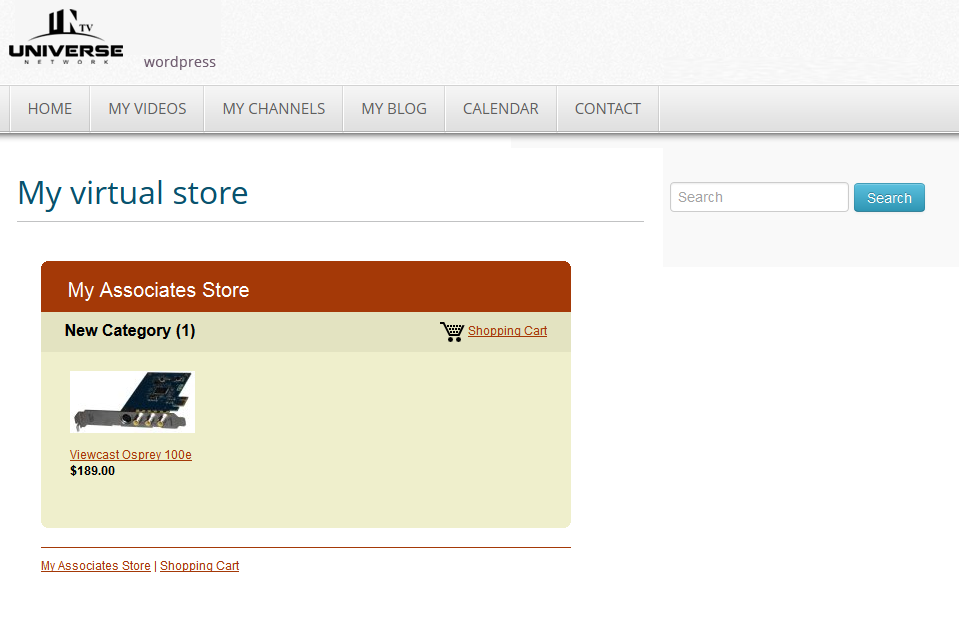Click the wordpress site title text
The image size is (959, 620).
(x=180, y=62)
